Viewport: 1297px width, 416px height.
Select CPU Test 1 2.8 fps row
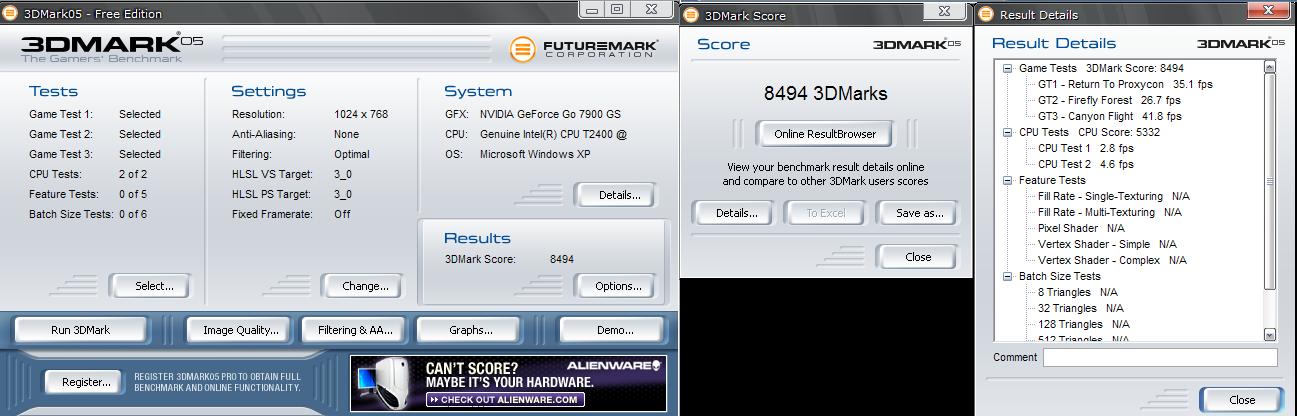point(1085,148)
